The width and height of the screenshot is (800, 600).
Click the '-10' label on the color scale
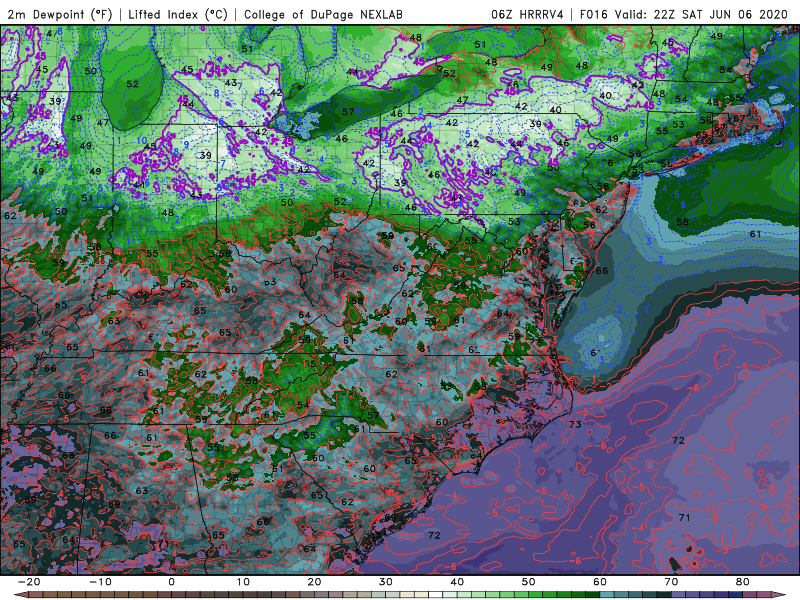(x=100, y=582)
